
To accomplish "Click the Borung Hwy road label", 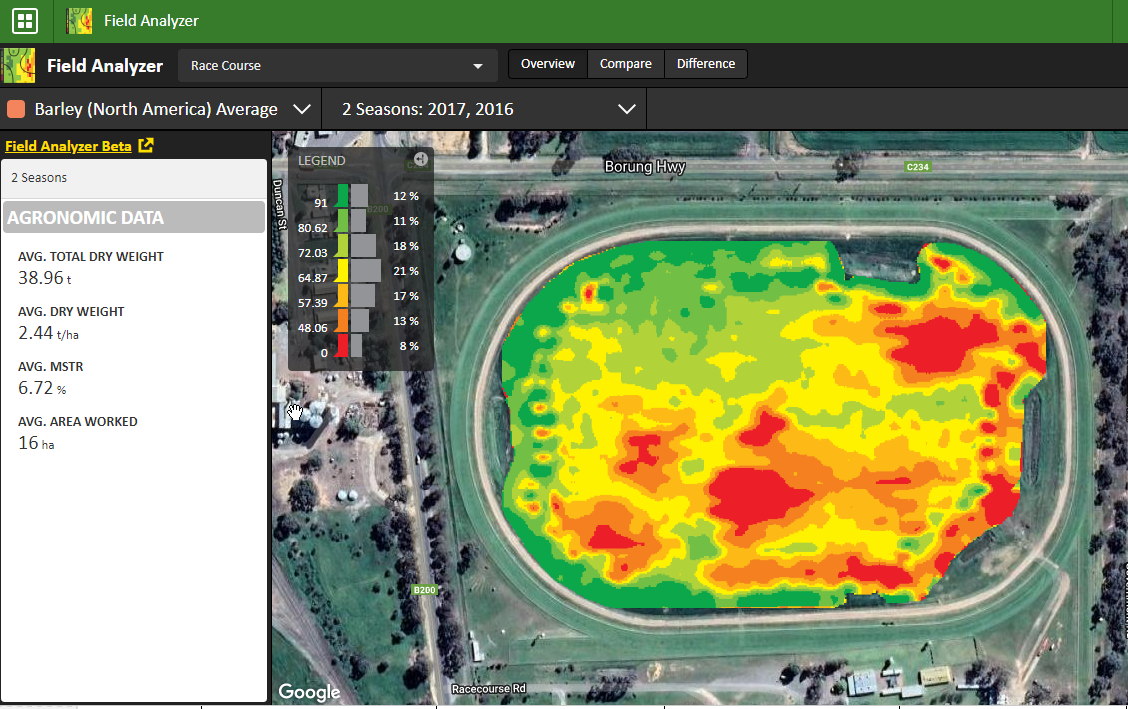I will pyautogui.click(x=645, y=167).
